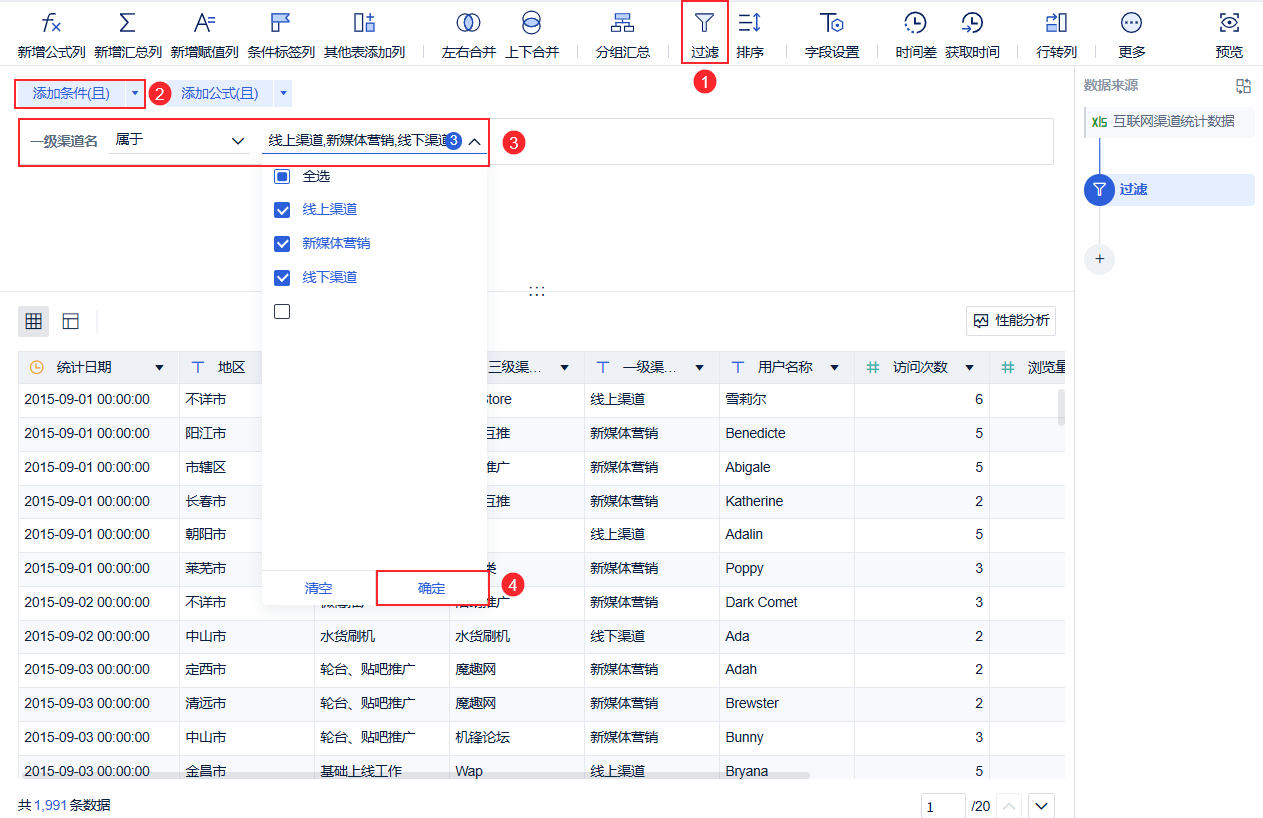Uncheck the 线上渠道 option
Screen dimensions: 1263x818
pos(282,210)
